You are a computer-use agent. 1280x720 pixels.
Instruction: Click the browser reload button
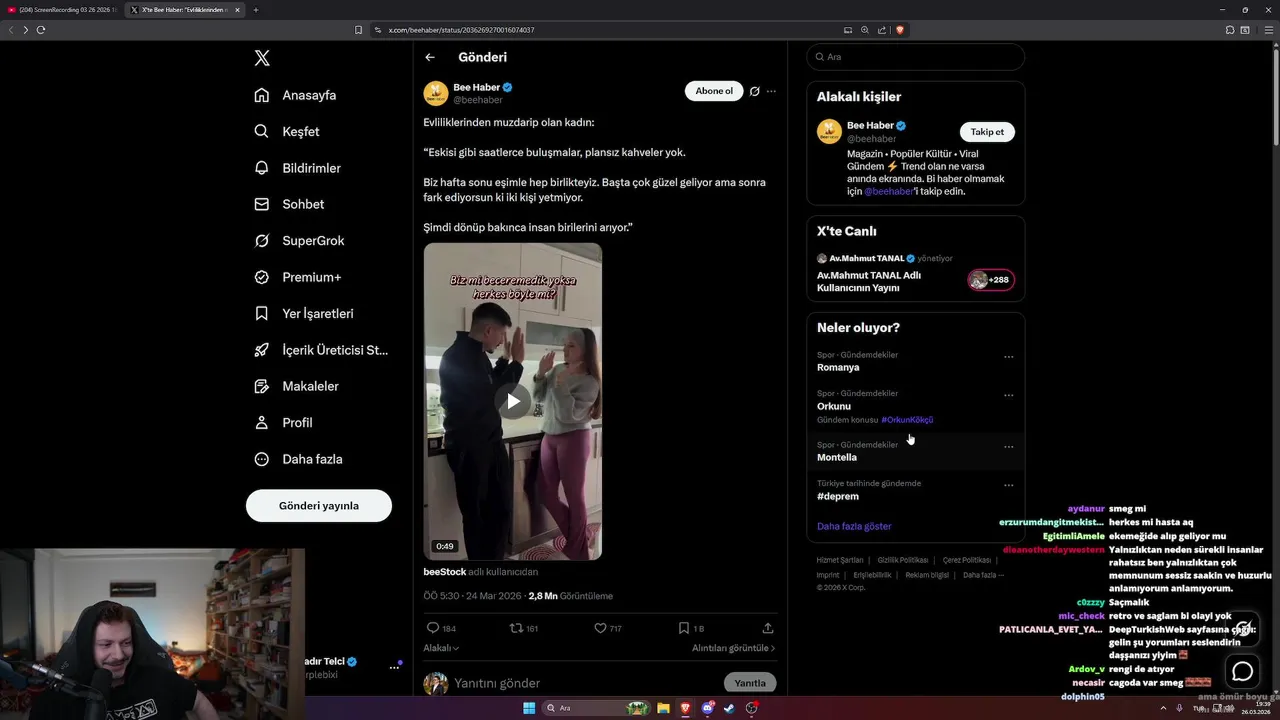click(41, 30)
